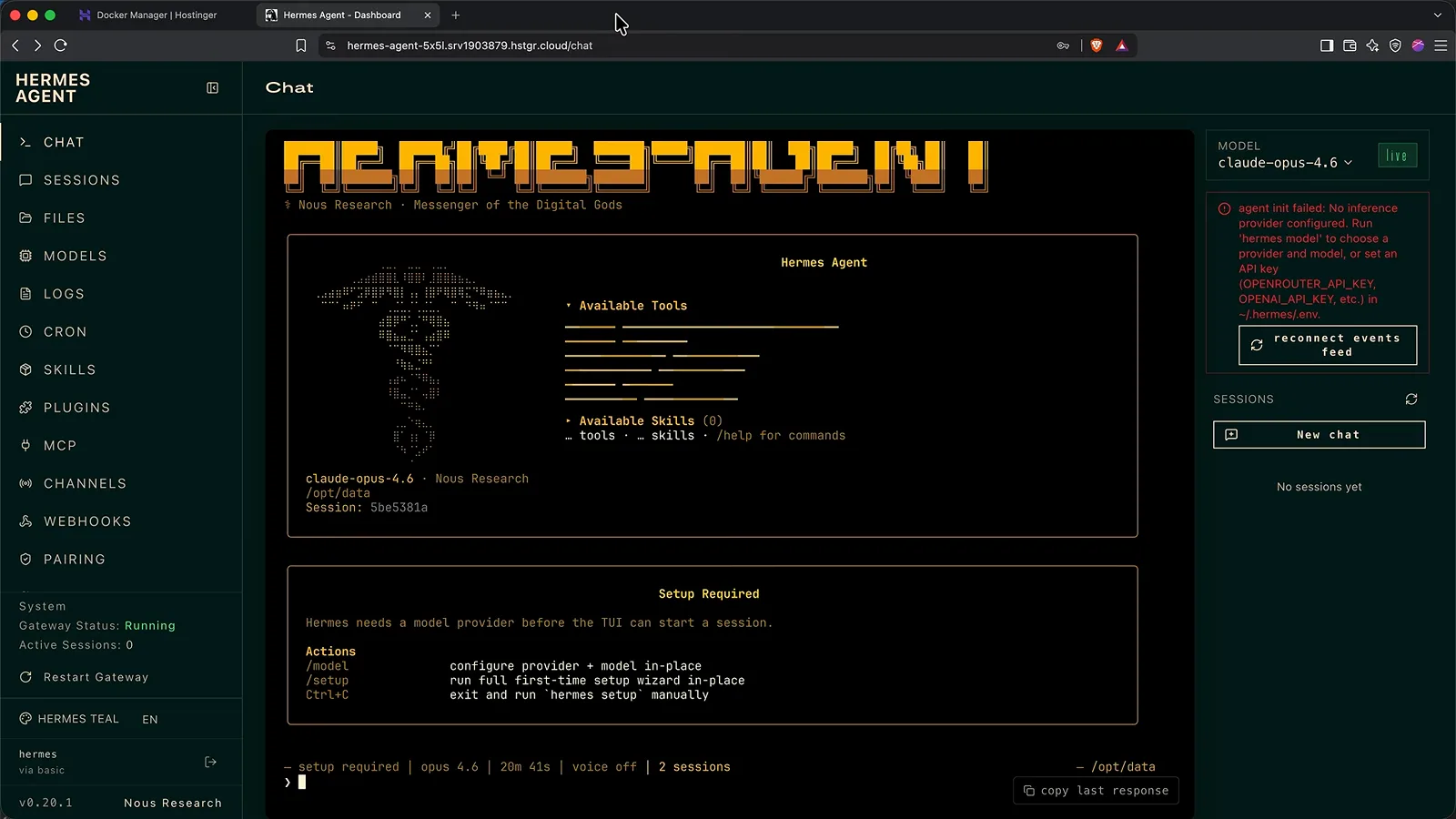This screenshot has height=819, width=1456.
Task: Copy last response
Action: click(1096, 791)
